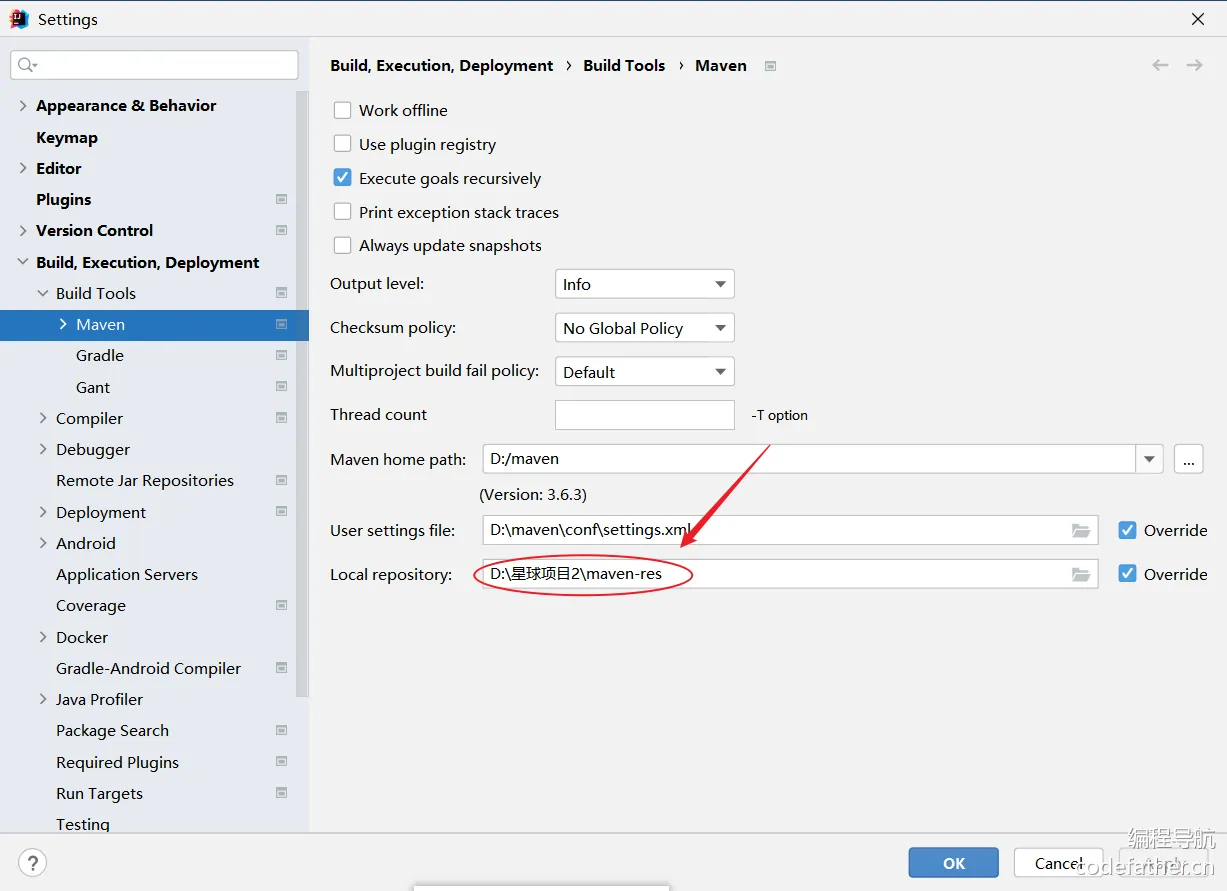Click Build, Execution, Deployment in breadcrumb
The image size is (1227, 891).
coord(442,66)
